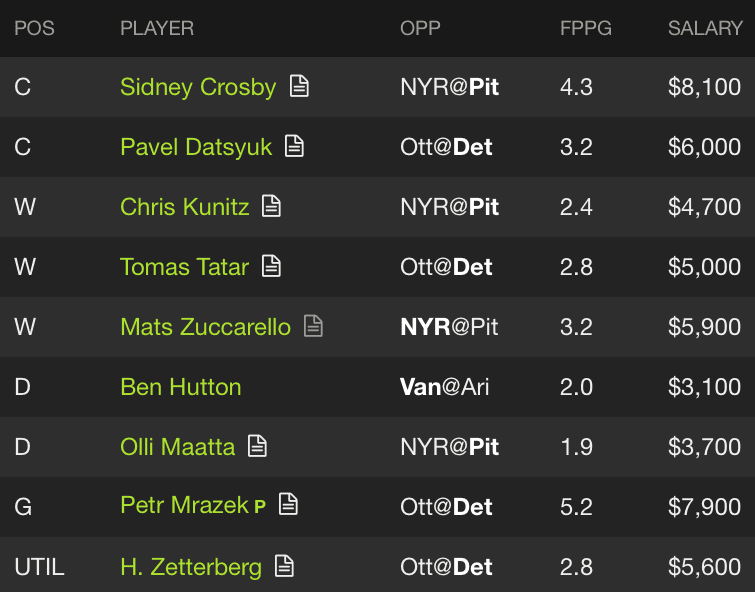Open Pavel Datsyuk's player news icon
This screenshot has height=592, width=755.
point(294,146)
